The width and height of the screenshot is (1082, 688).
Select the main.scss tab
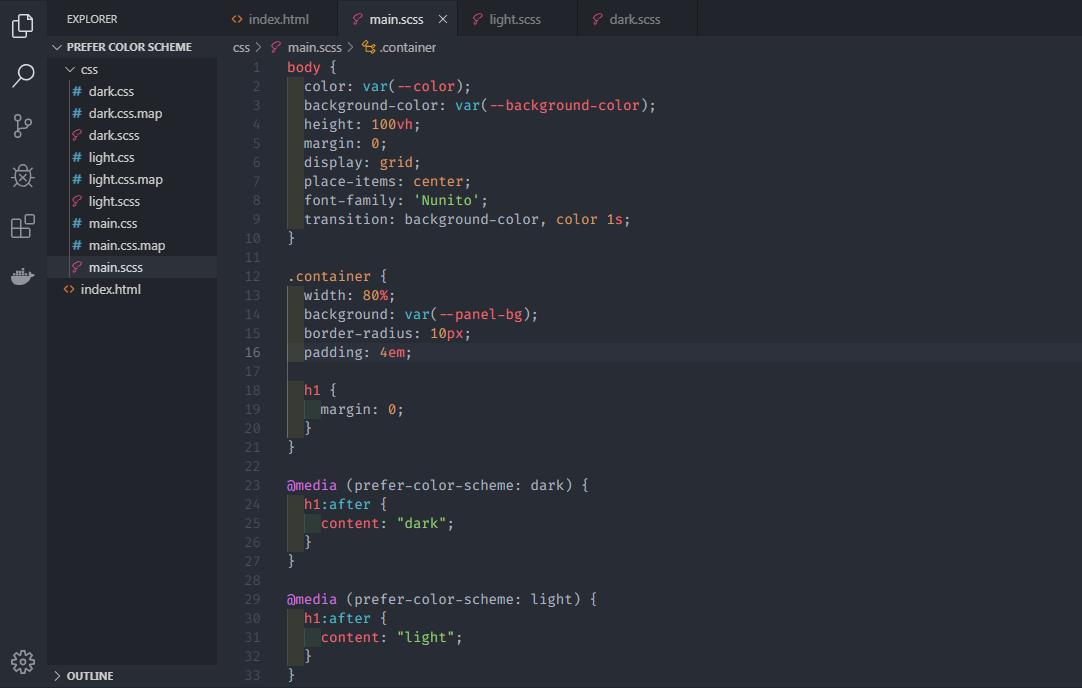[396, 19]
